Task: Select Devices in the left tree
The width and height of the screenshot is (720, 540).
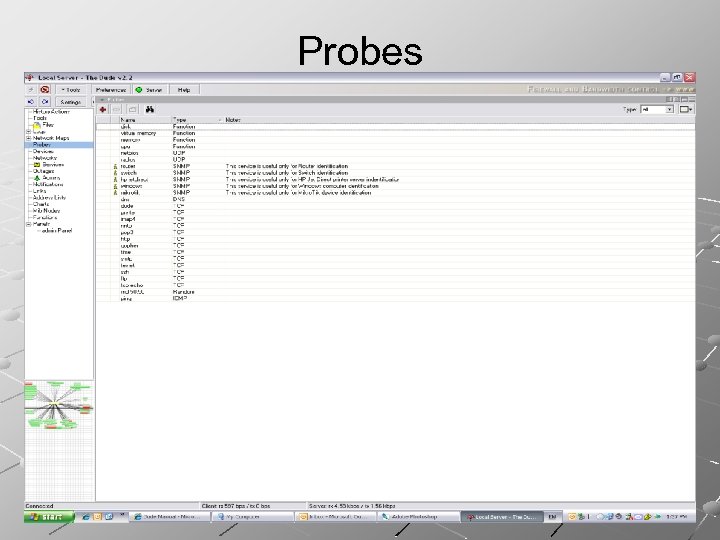Action: (x=43, y=152)
